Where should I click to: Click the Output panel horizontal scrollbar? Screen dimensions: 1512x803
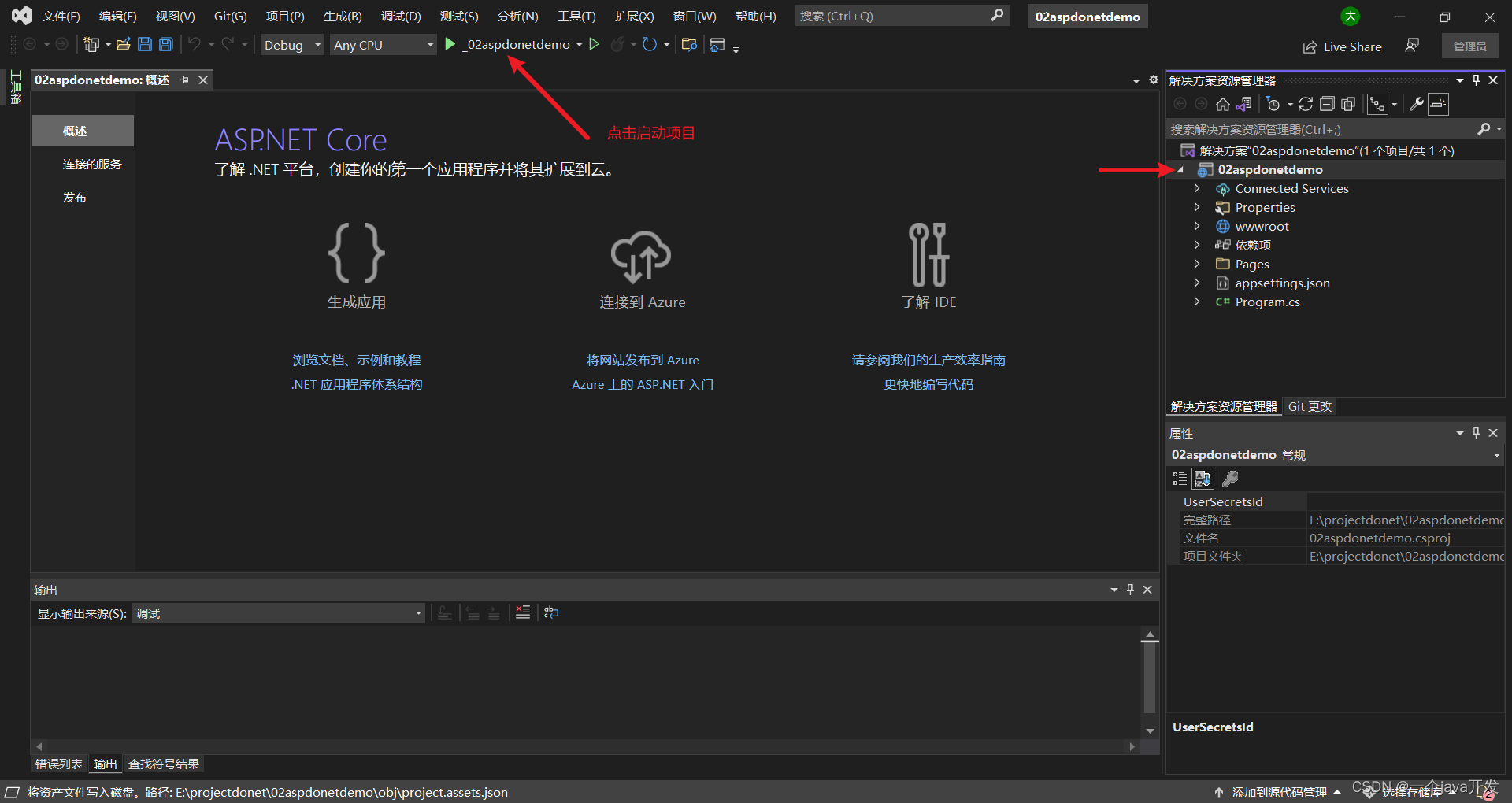point(585,746)
